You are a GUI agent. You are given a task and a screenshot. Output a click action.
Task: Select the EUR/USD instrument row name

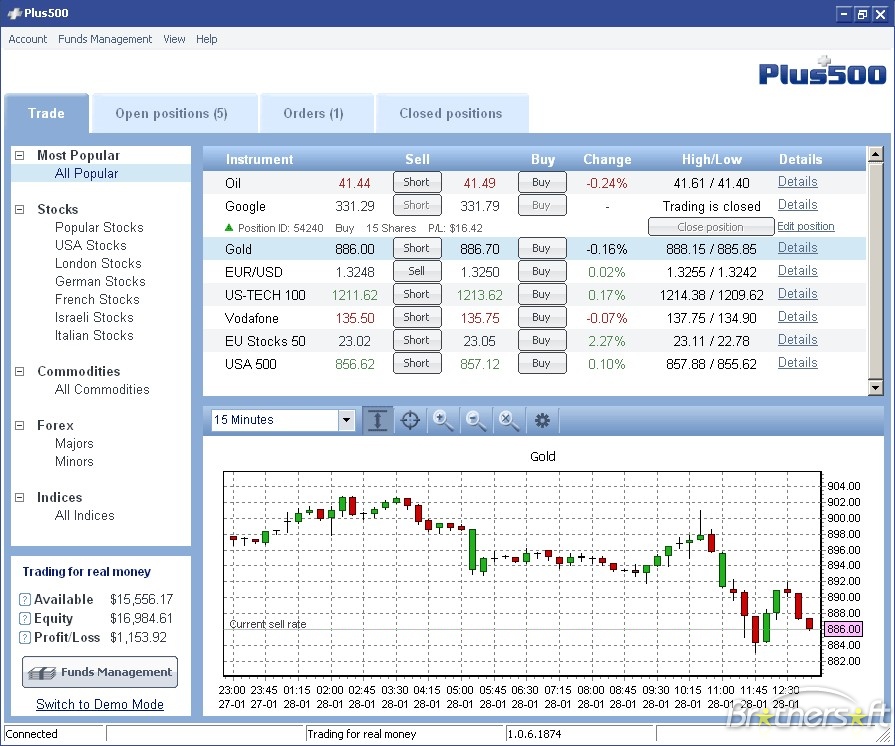(254, 272)
